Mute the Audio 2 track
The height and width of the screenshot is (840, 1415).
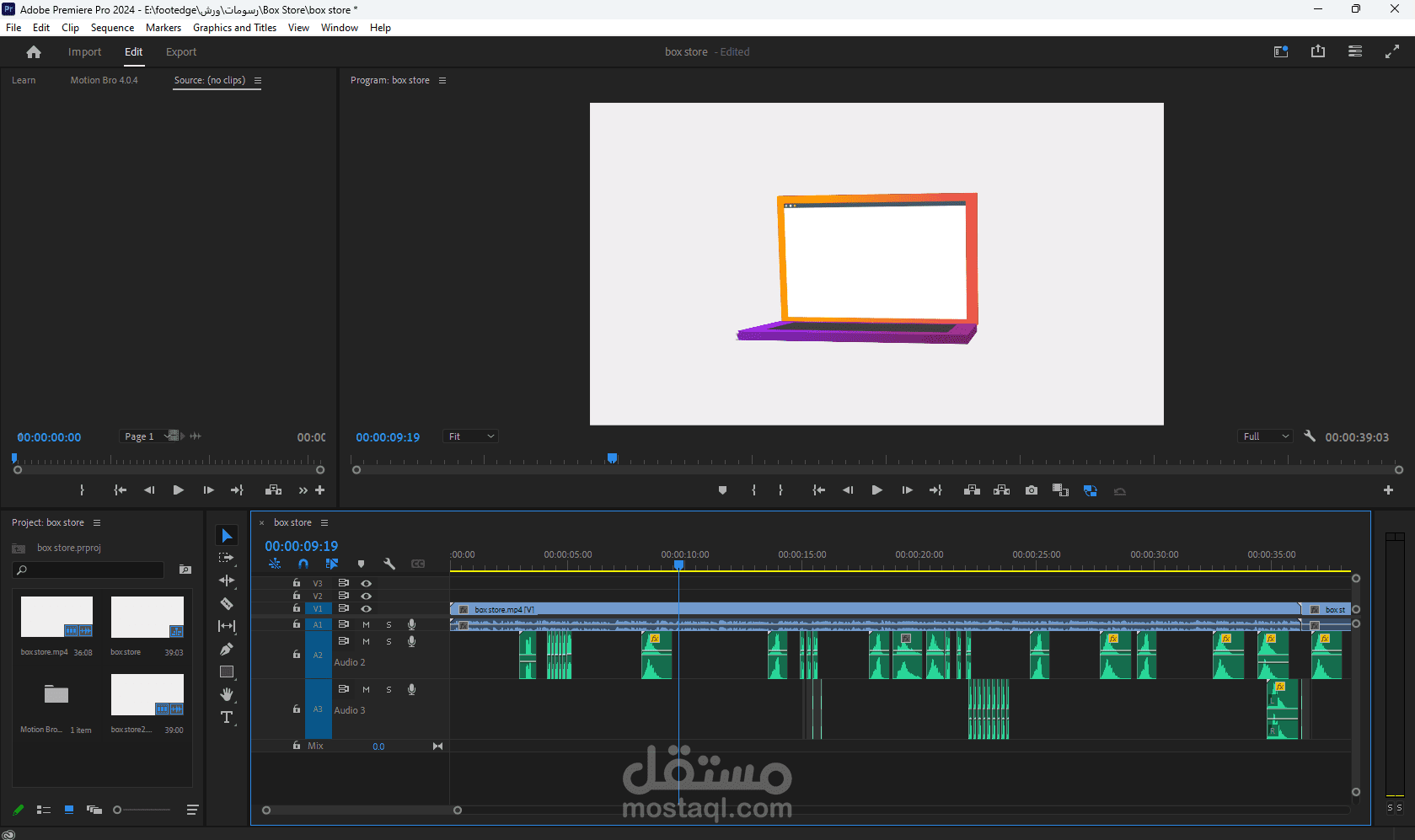pyautogui.click(x=366, y=641)
